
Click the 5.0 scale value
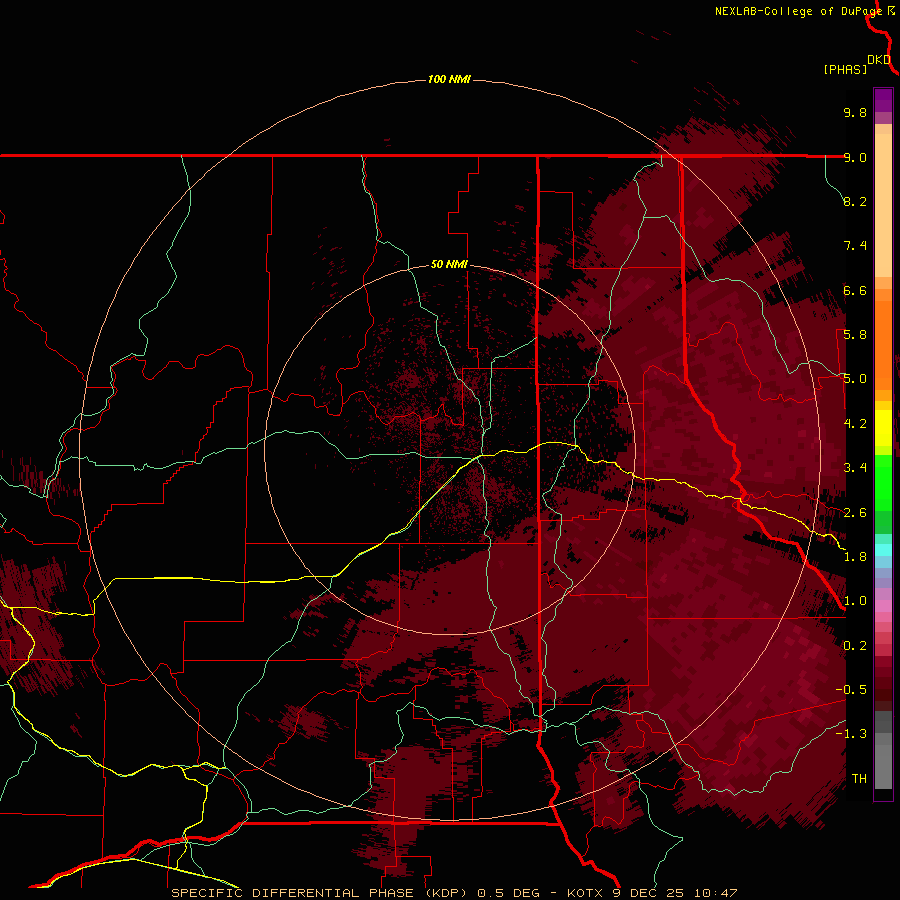pyautogui.click(x=855, y=379)
